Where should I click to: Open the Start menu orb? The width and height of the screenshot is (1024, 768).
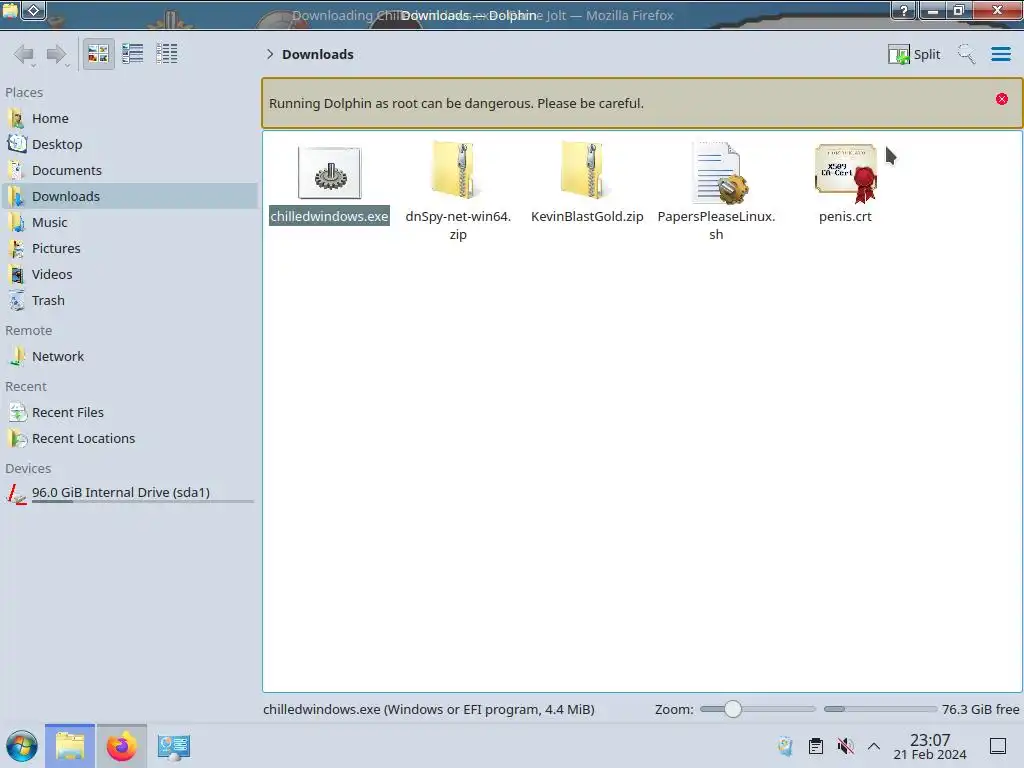click(x=22, y=746)
